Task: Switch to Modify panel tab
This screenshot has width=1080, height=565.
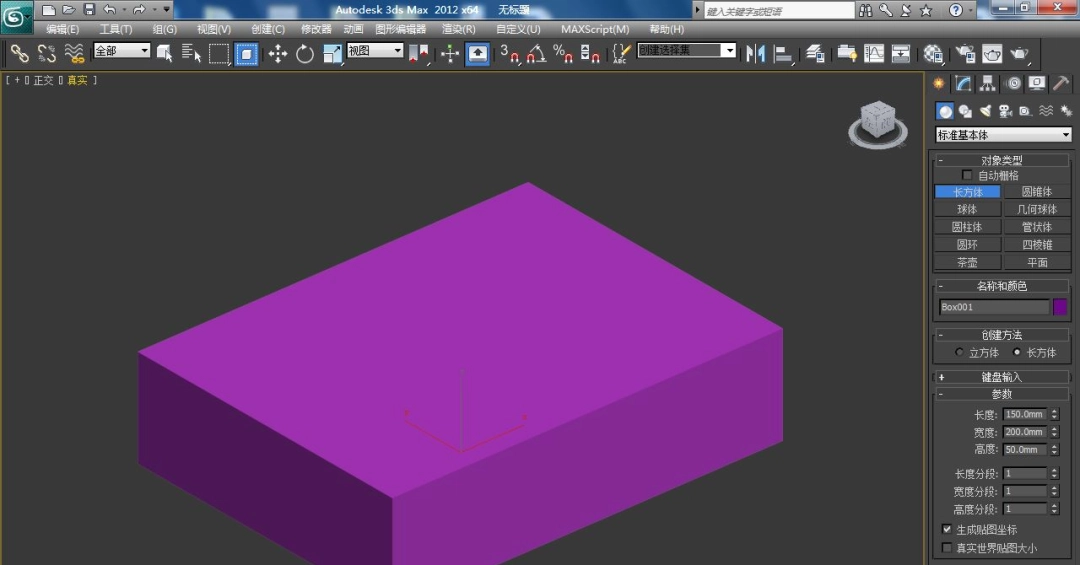Action: point(964,83)
